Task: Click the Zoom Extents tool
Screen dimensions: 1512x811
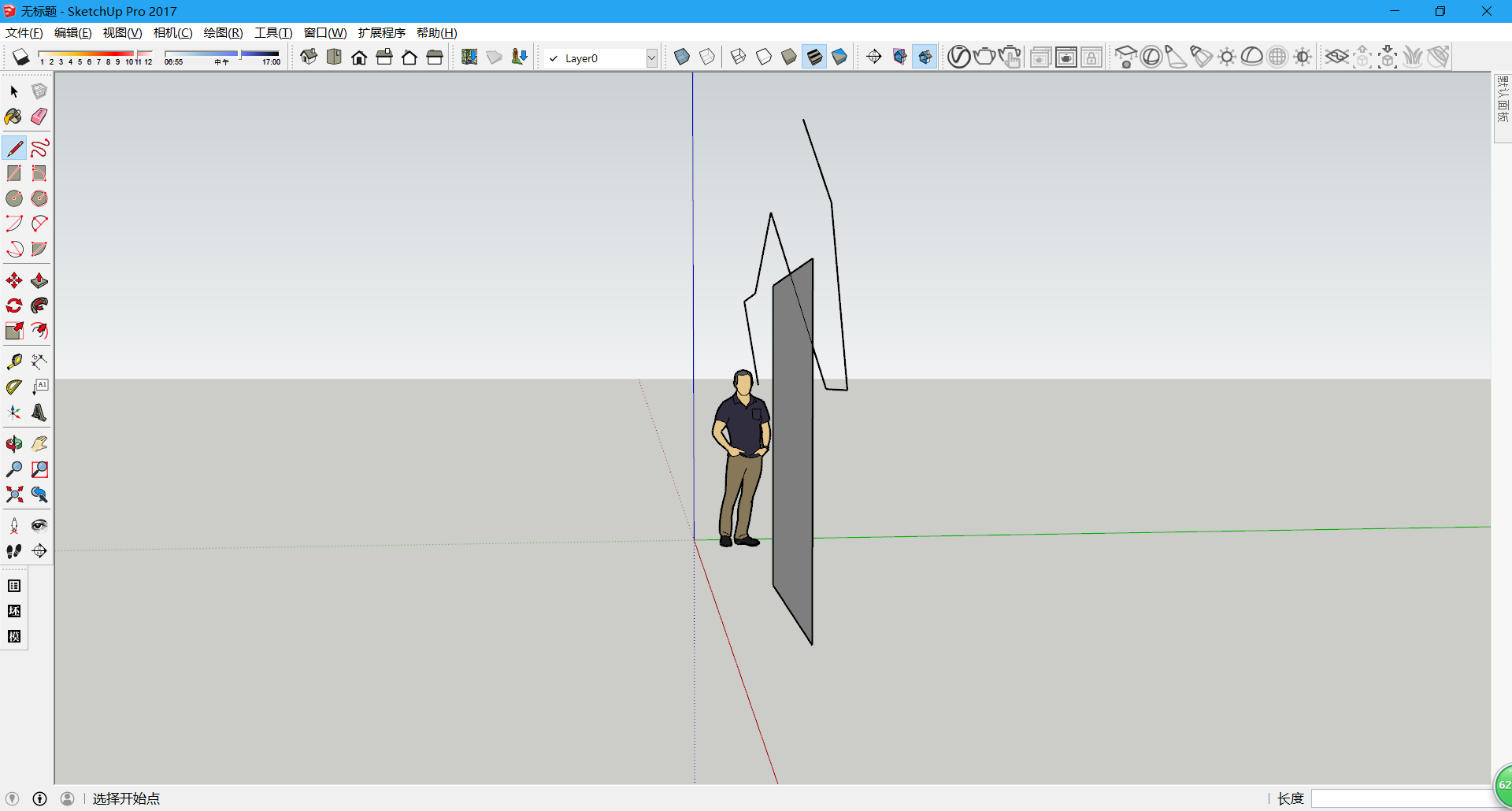Action: [14, 494]
